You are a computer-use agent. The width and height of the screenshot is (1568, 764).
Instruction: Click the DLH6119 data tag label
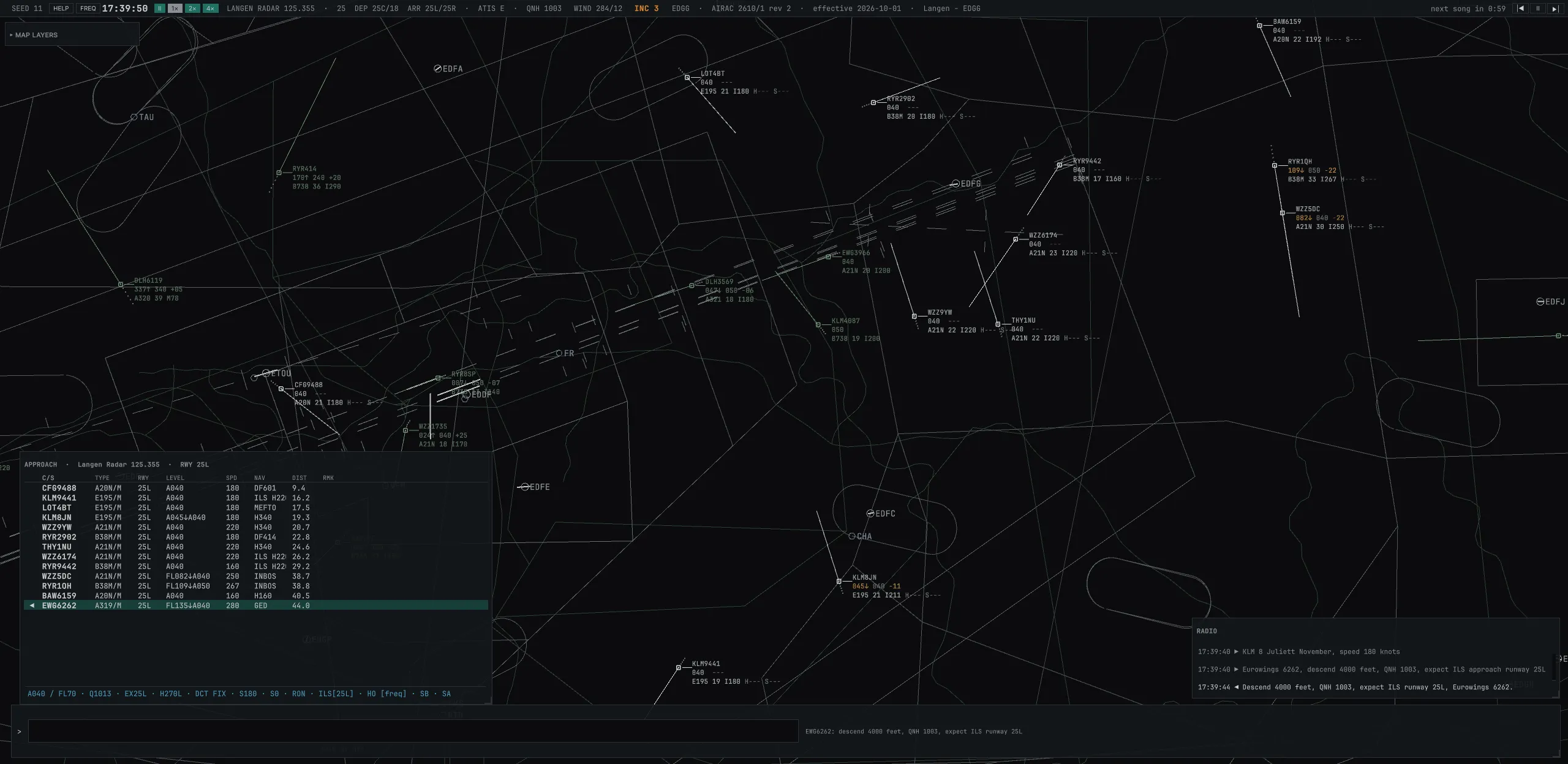(x=158, y=290)
